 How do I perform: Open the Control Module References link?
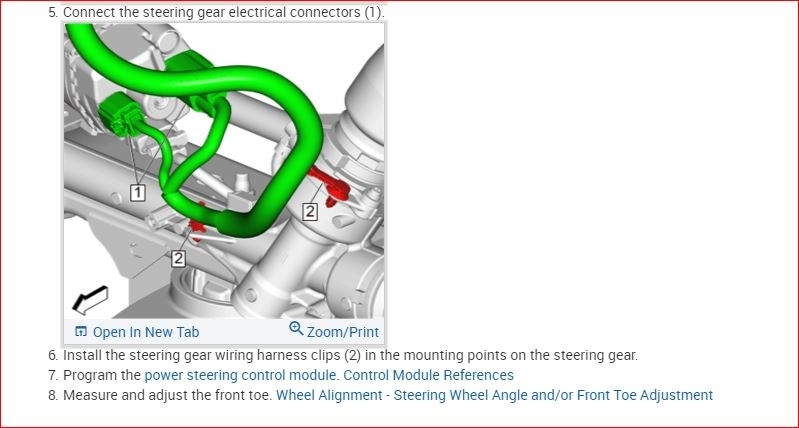[x=429, y=376]
